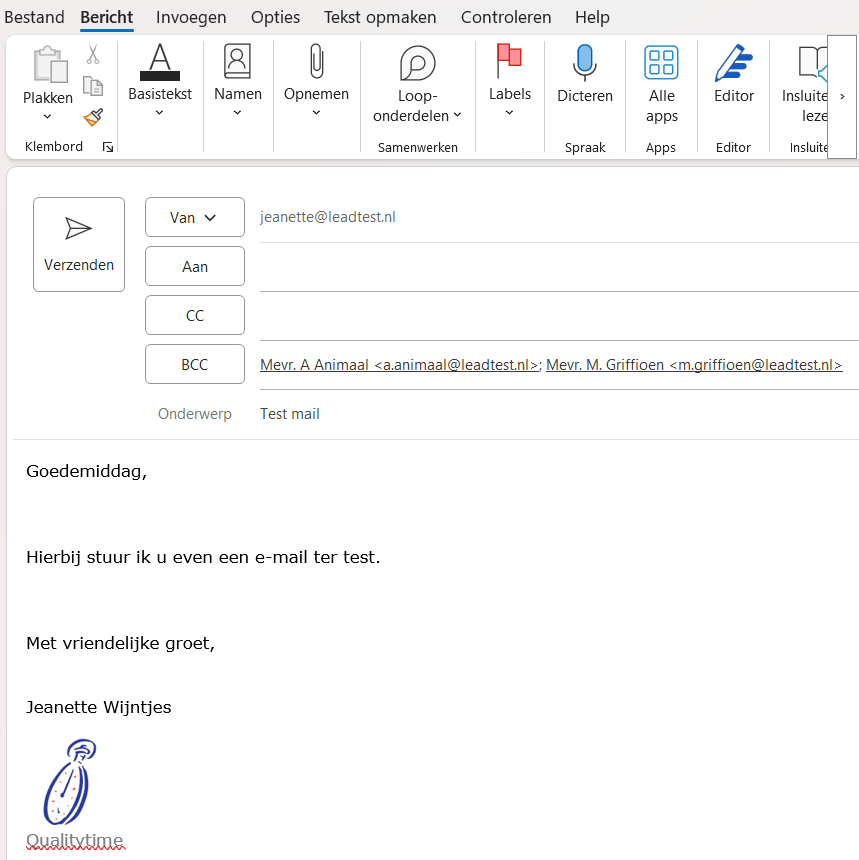
Task: Click the CC recipient input field
Action: [559, 316]
